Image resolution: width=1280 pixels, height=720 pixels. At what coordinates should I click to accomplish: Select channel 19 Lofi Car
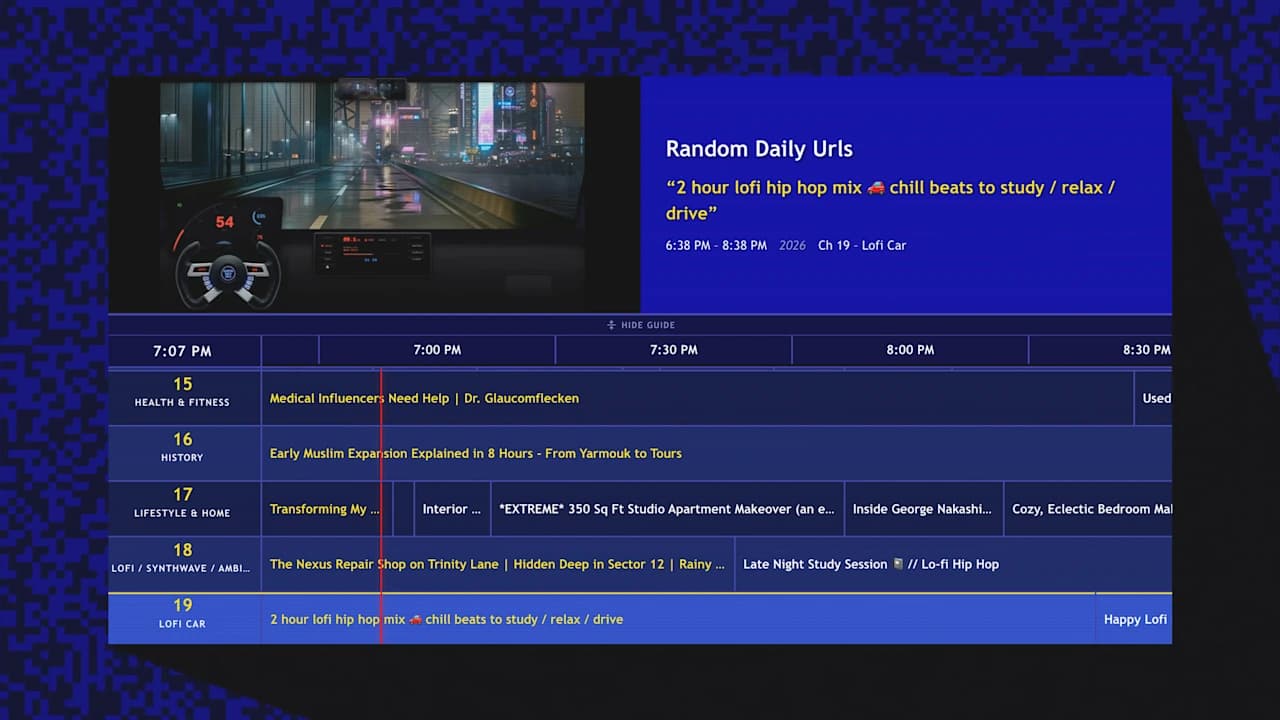pyautogui.click(x=182, y=613)
